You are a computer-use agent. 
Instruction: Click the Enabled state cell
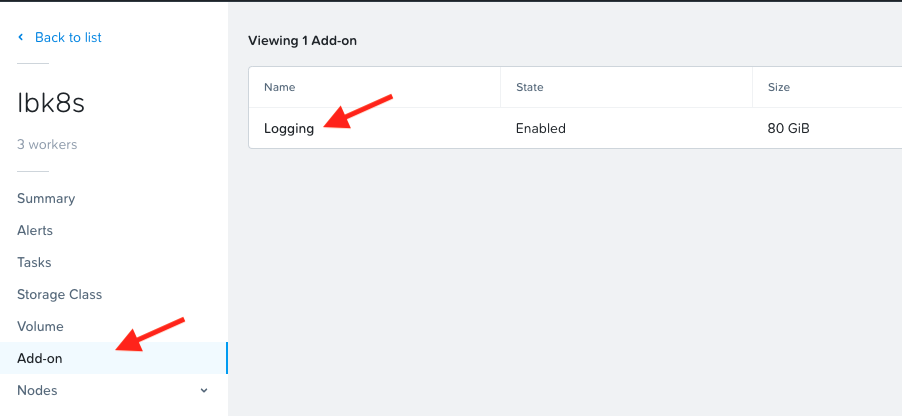click(541, 128)
